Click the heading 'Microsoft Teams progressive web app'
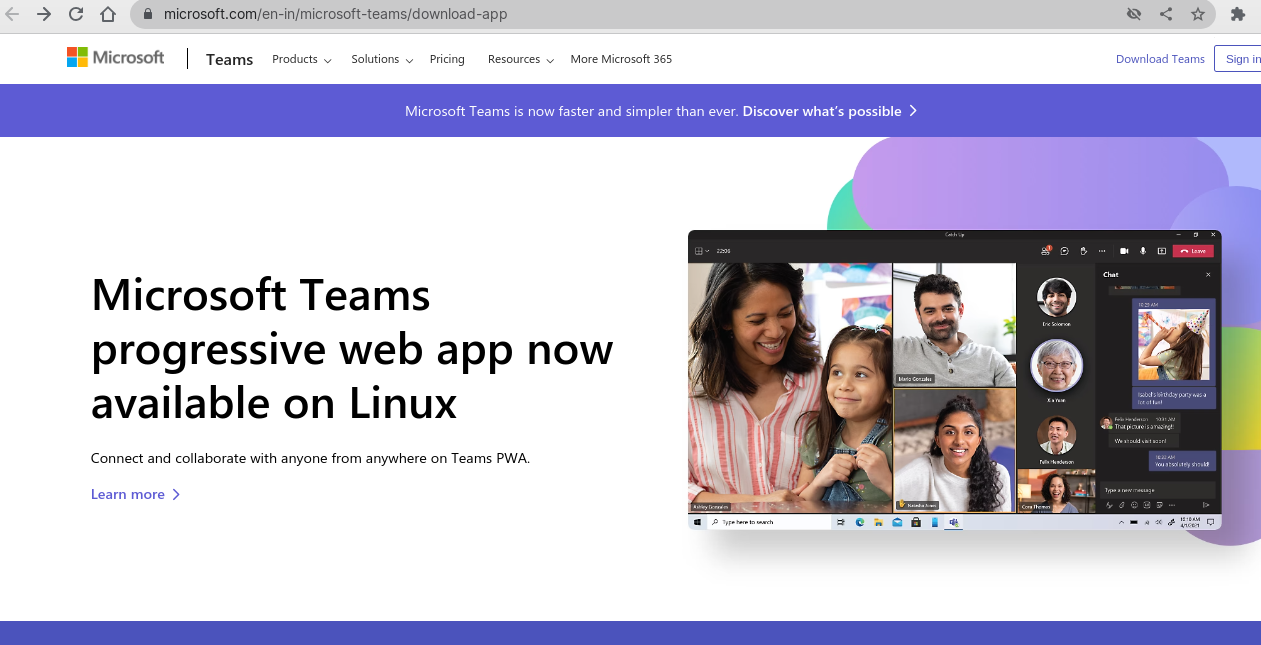This screenshot has height=645, width=1261. (352, 350)
